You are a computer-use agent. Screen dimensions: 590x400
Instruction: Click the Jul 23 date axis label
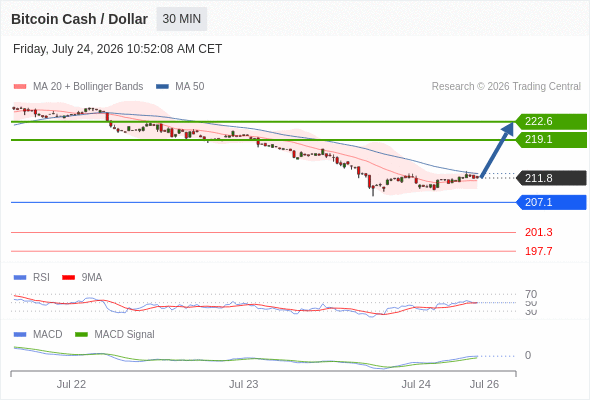[x=243, y=384]
